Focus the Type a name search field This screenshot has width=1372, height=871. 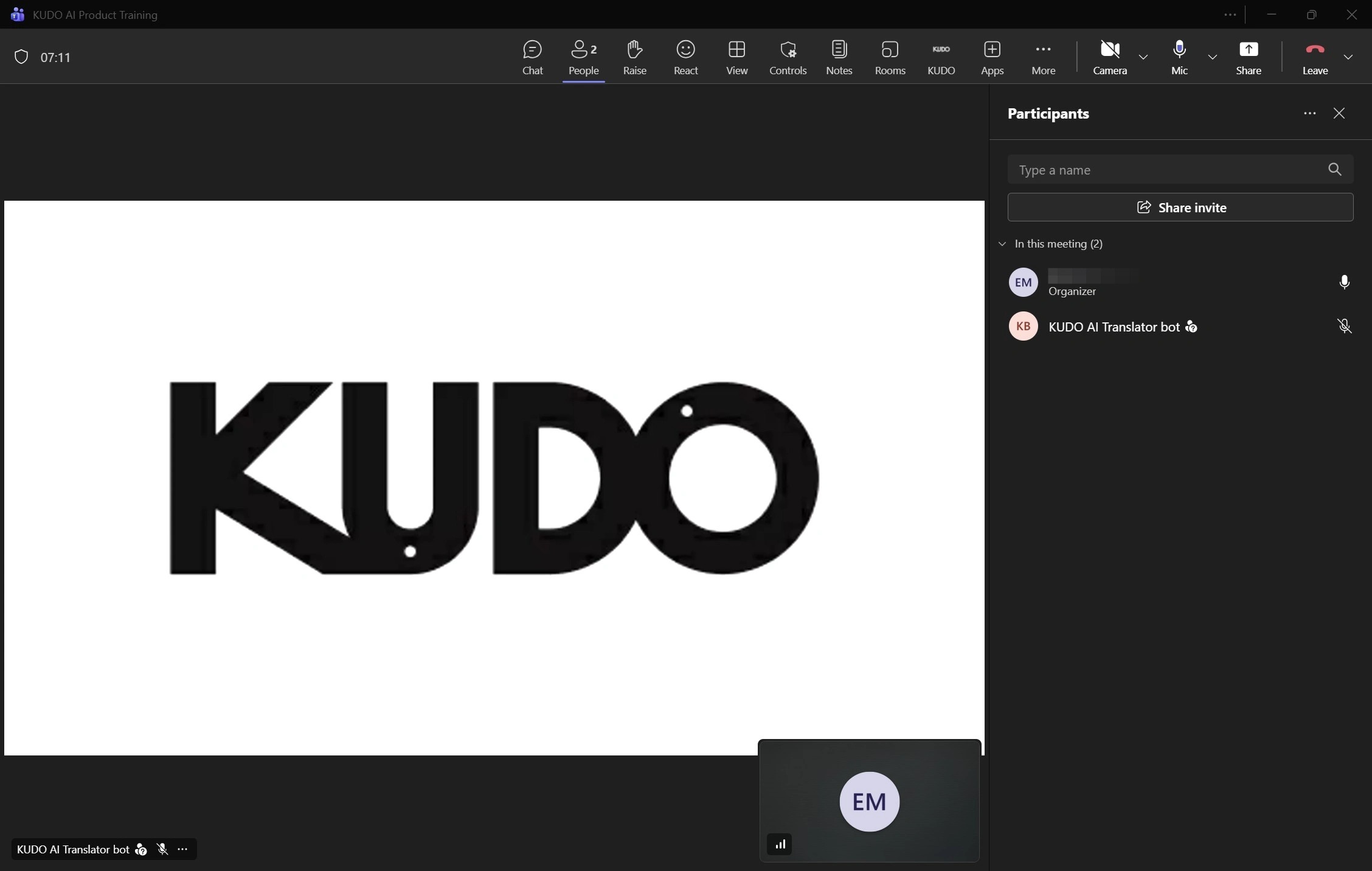coord(1180,170)
